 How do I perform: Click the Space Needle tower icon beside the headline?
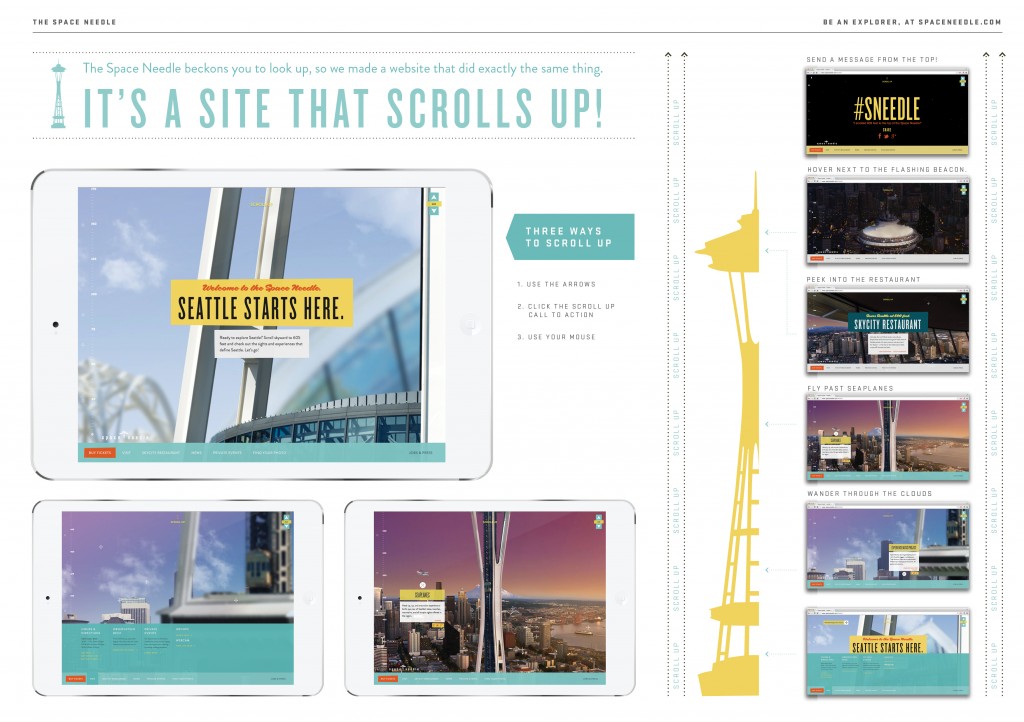coord(59,95)
